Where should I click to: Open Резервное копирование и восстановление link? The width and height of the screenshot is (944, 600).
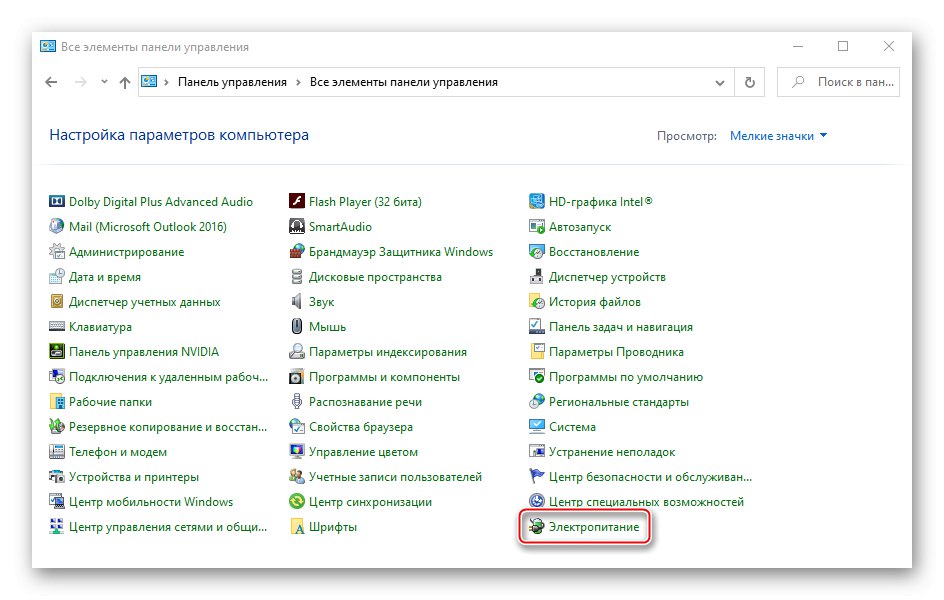point(167,427)
